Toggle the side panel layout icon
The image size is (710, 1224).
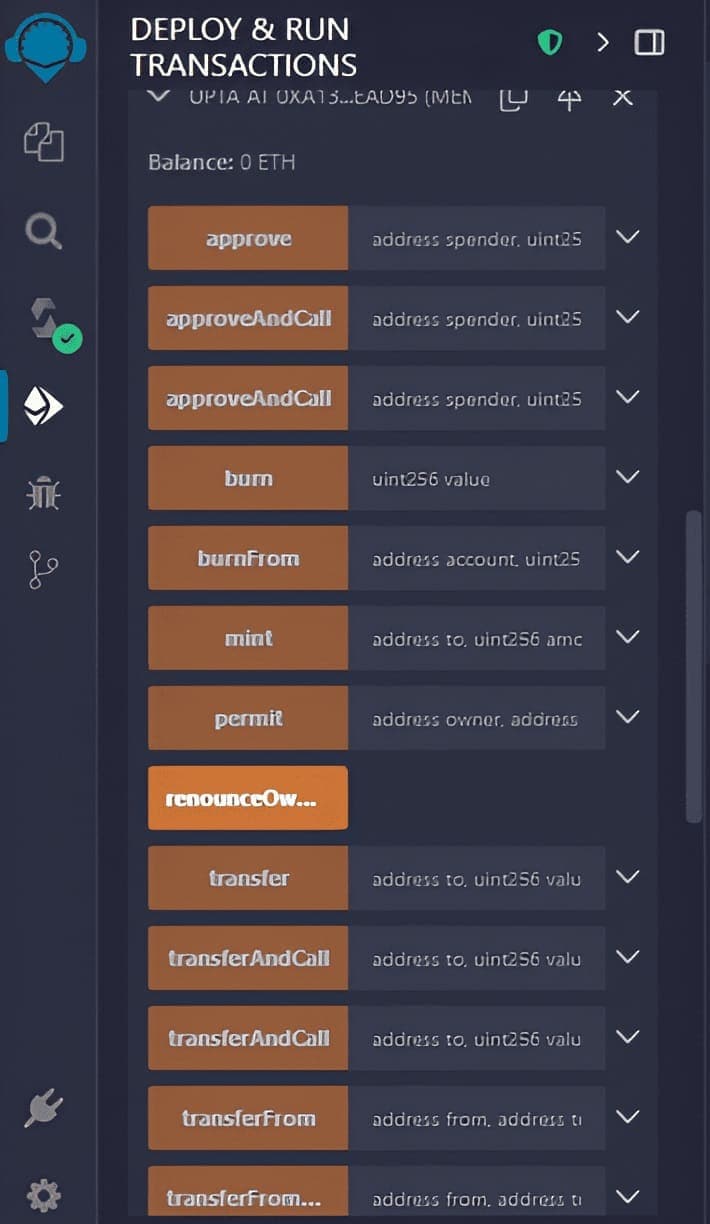(650, 42)
